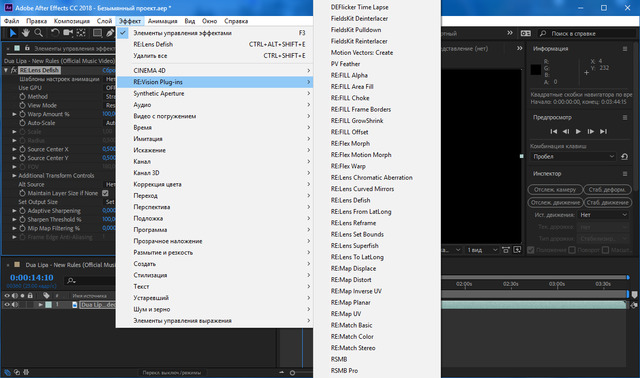This screenshot has height=378, width=640.
Task: Click the timeline zoom slider handle
Action: [292, 373]
